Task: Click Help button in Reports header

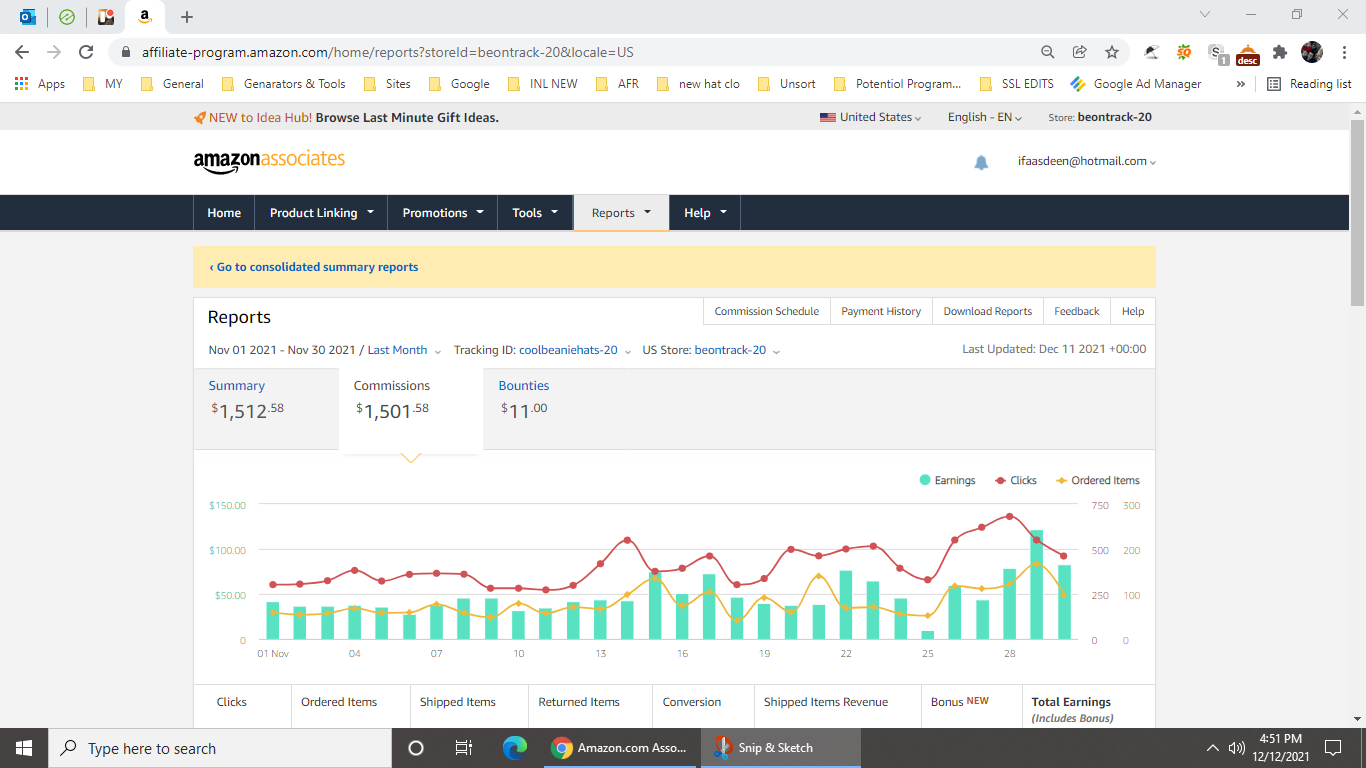Action: click(1133, 311)
